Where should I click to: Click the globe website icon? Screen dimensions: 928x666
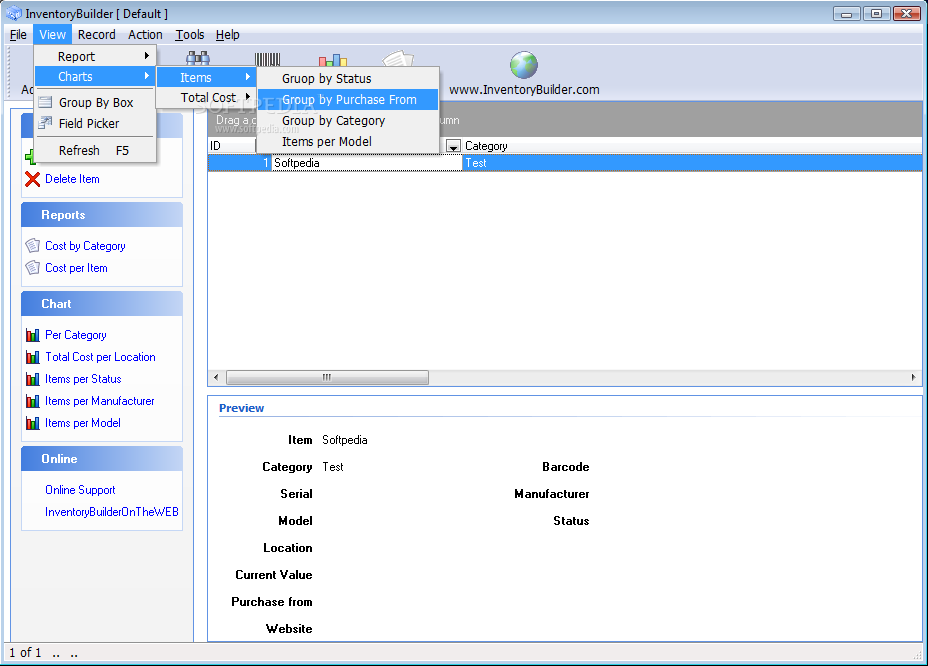point(524,65)
